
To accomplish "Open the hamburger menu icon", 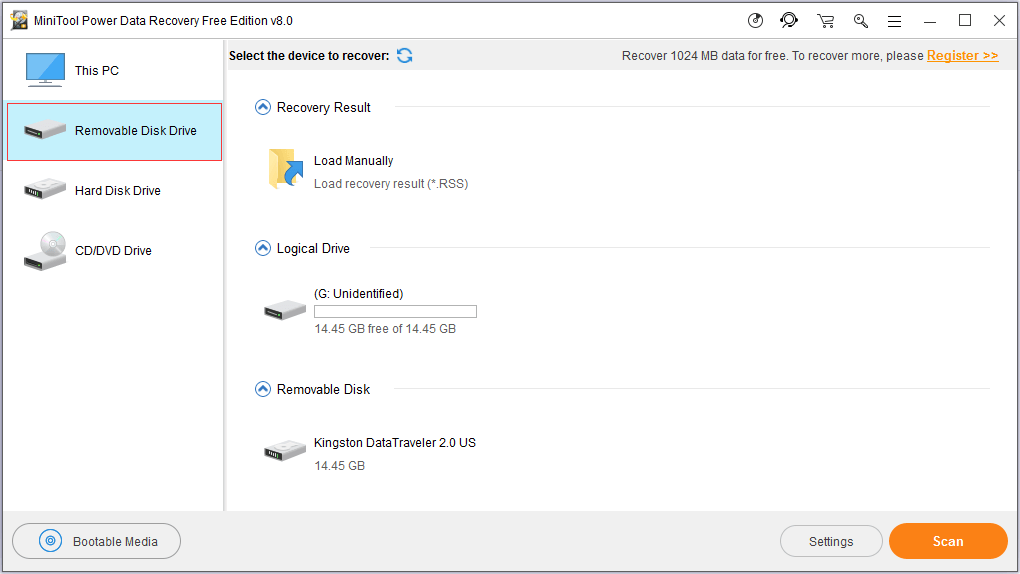I will [894, 21].
